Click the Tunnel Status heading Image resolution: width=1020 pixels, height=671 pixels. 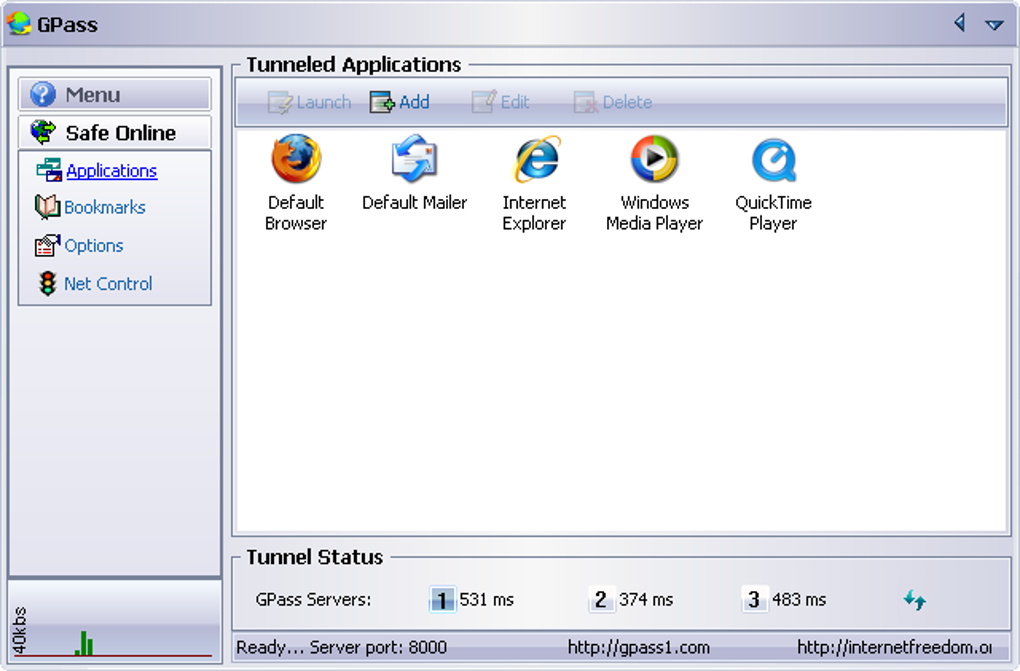[x=315, y=557]
